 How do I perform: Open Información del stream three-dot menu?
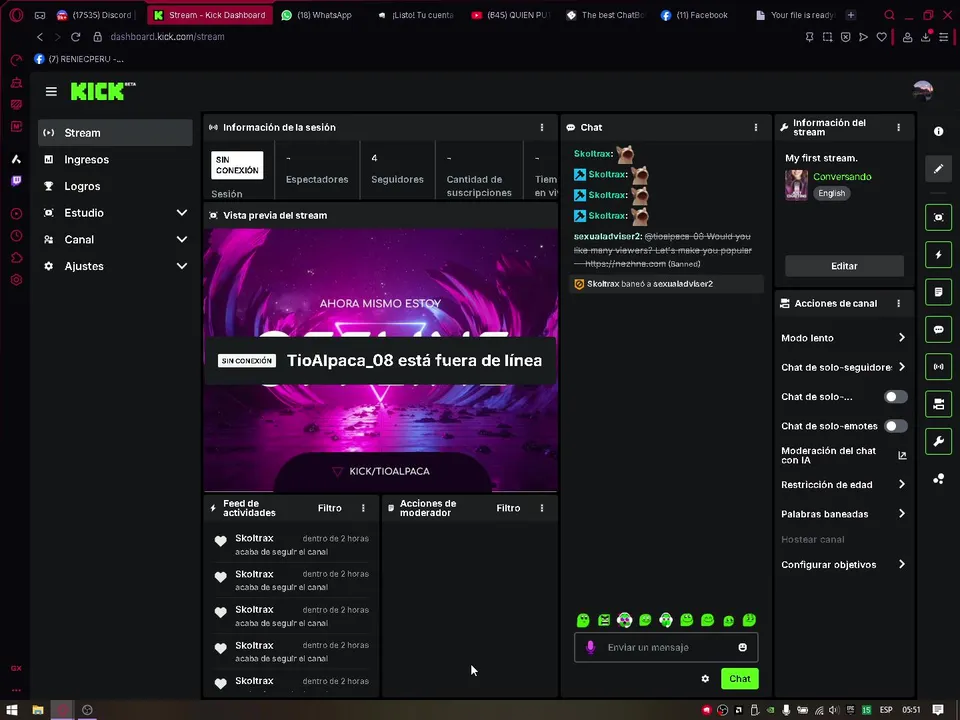coord(898,127)
